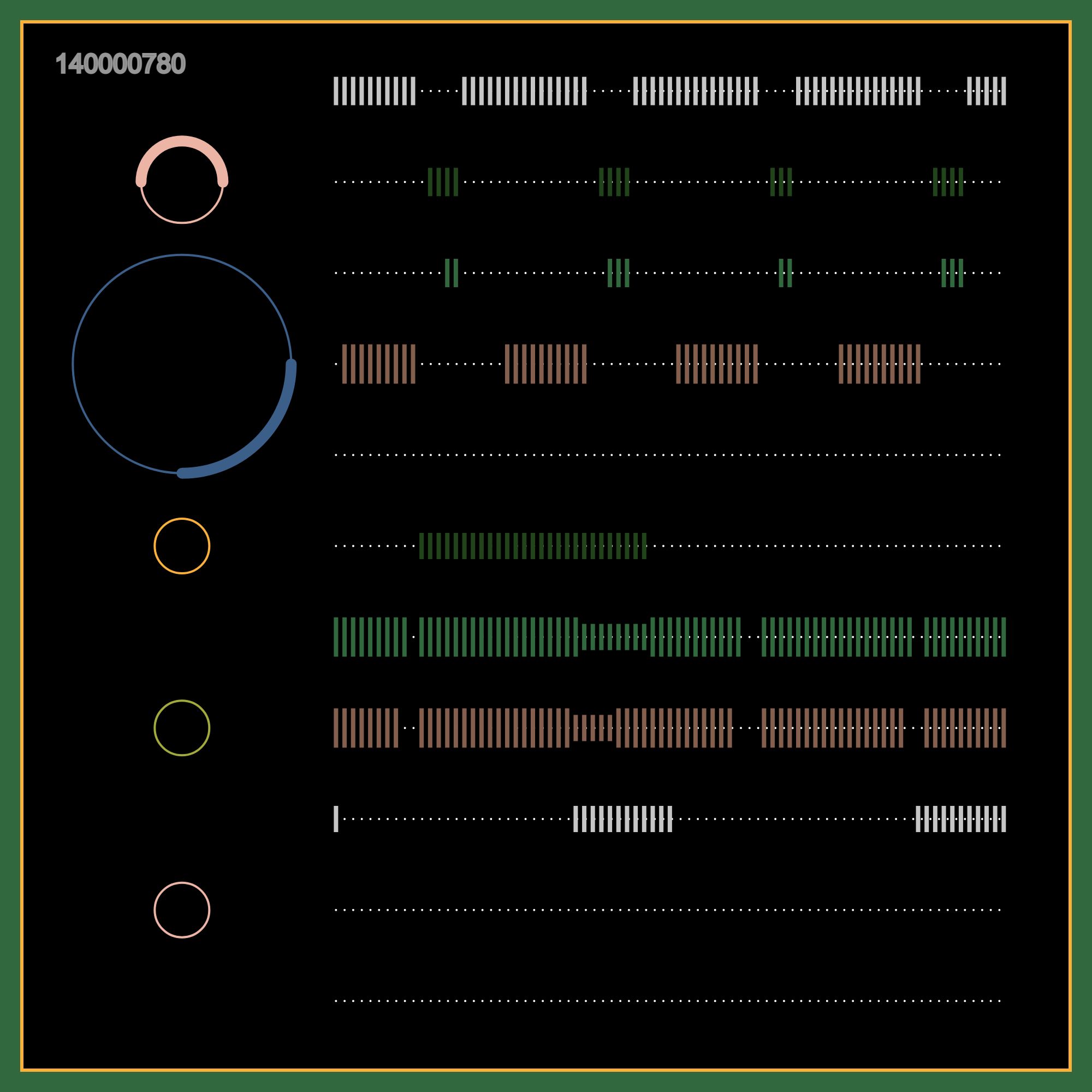The width and height of the screenshot is (1092, 1092).
Task: Select the small orange ring
Action: pos(182,546)
